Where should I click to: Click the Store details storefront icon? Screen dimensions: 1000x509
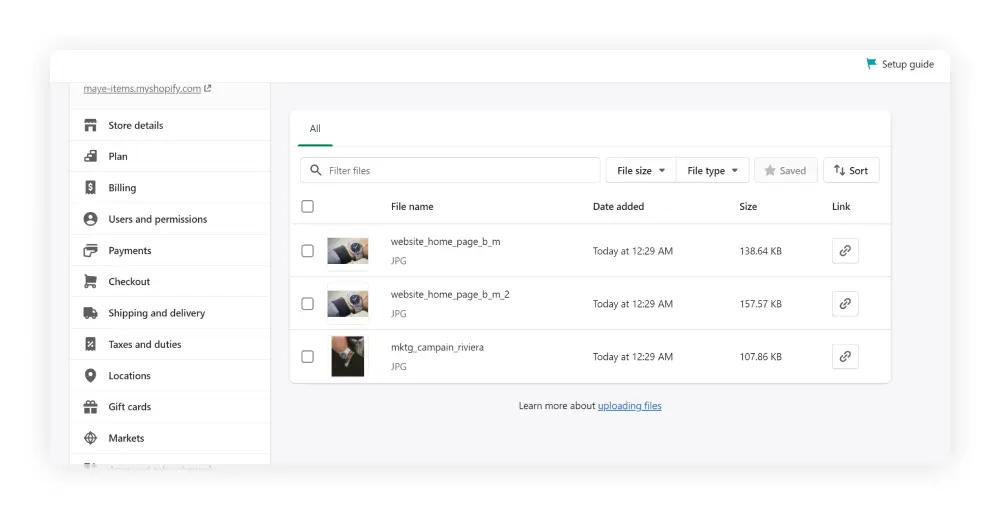tap(91, 125)
